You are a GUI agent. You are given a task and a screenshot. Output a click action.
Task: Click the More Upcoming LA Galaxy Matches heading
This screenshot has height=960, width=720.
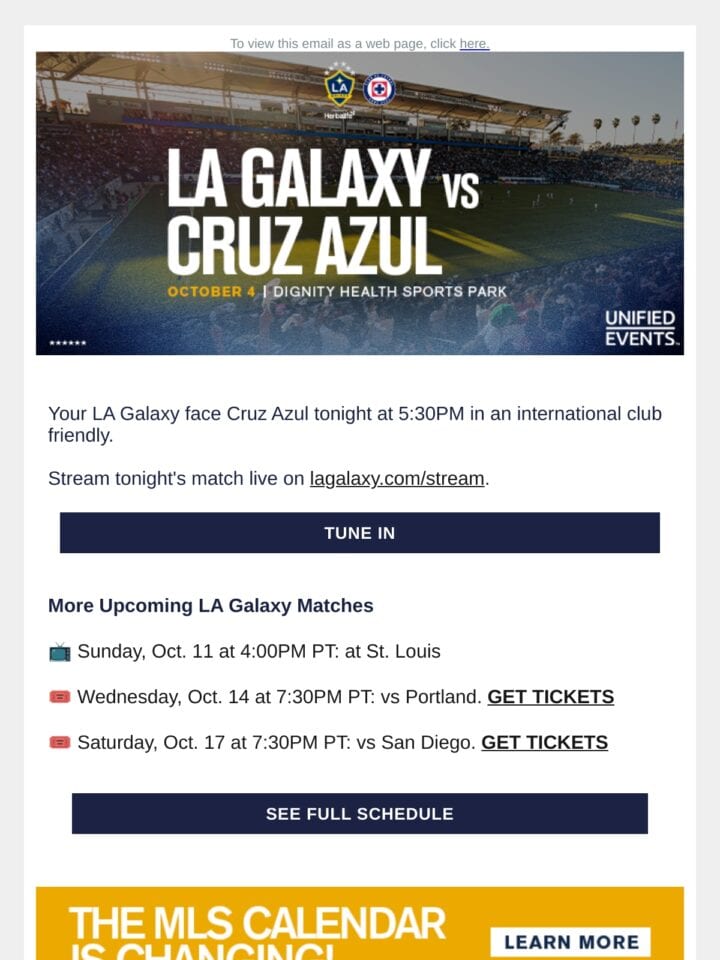pos(211,606)
